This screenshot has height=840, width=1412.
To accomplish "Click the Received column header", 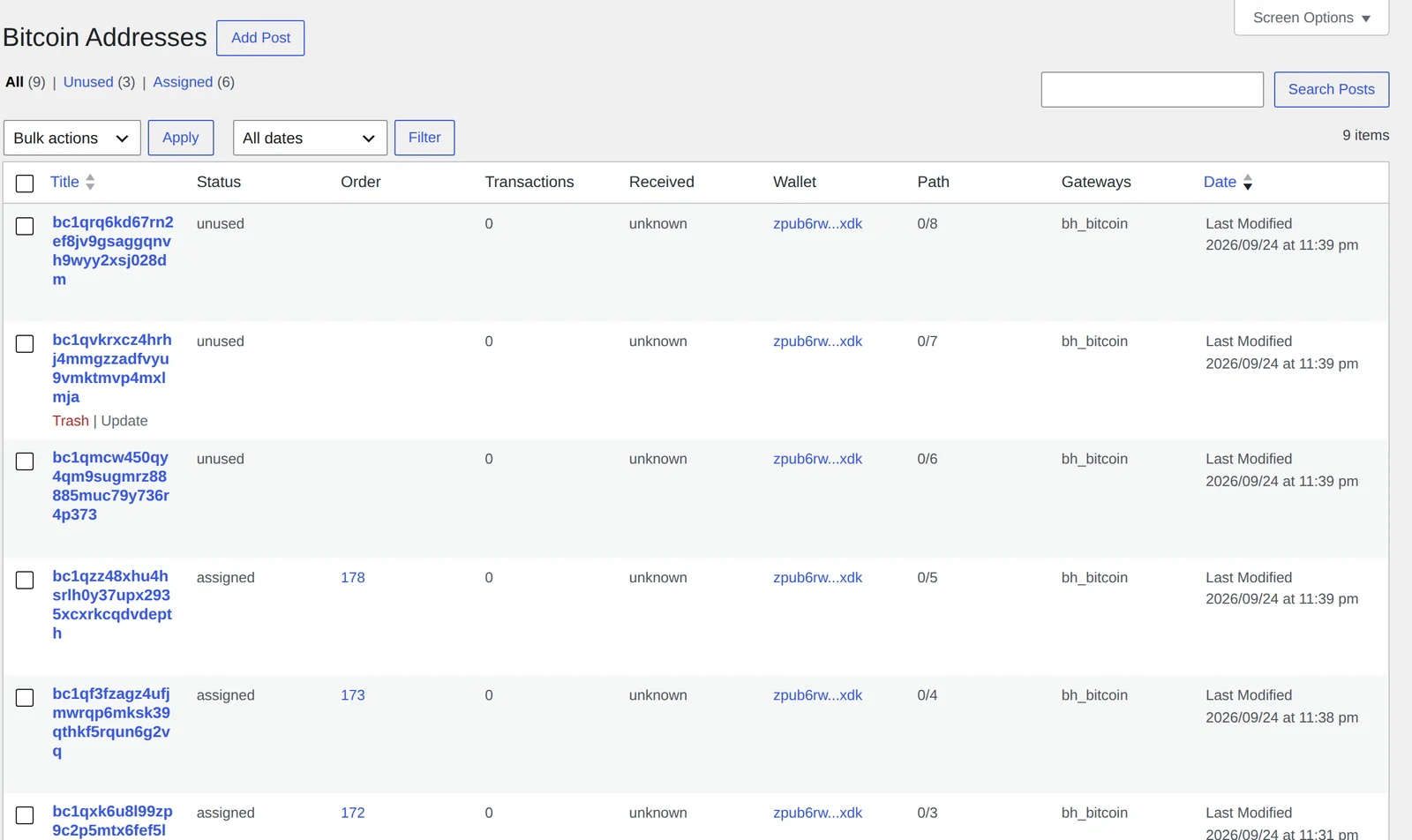I will point(662,182).
